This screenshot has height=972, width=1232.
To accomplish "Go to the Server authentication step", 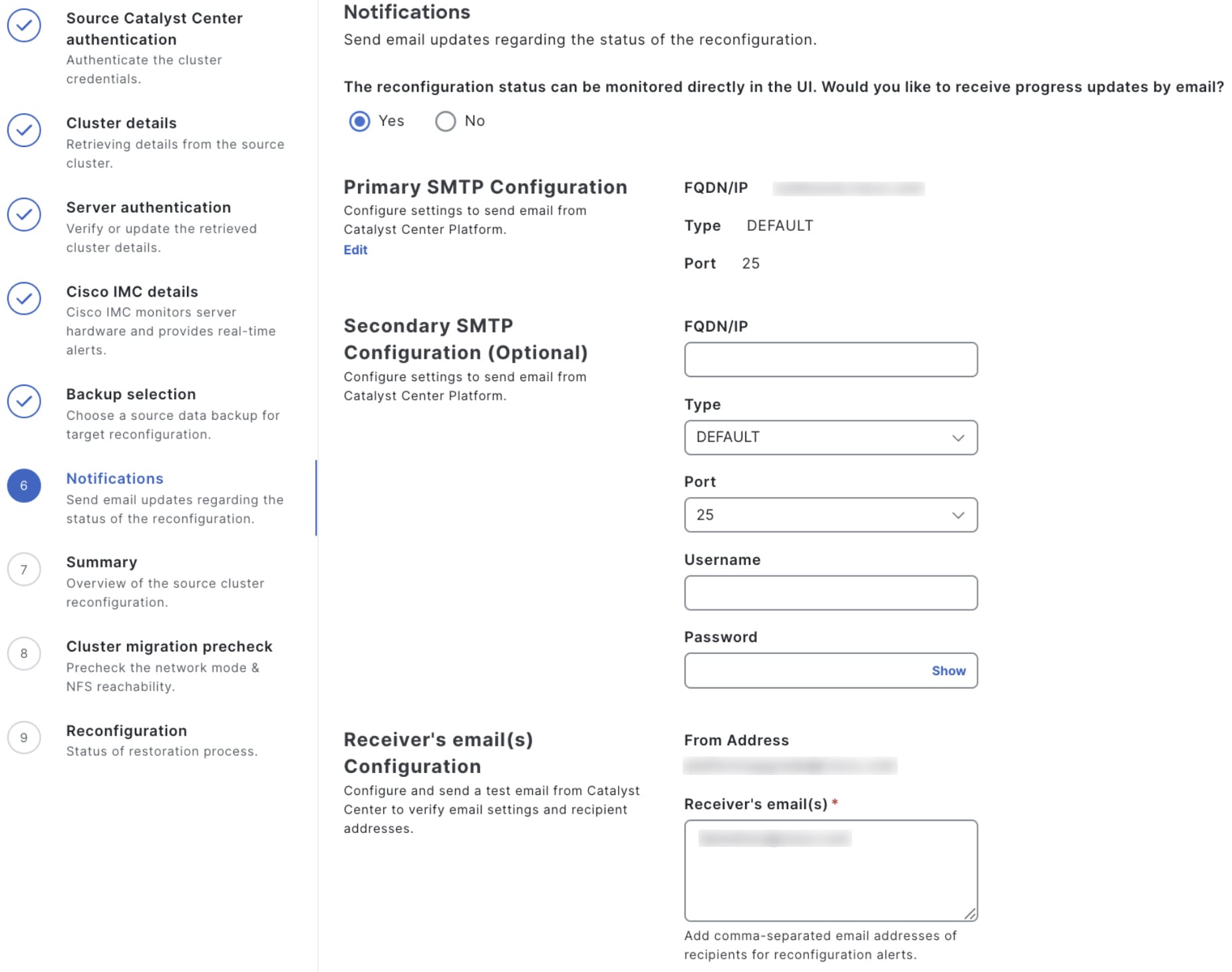I will click(148, 208).
